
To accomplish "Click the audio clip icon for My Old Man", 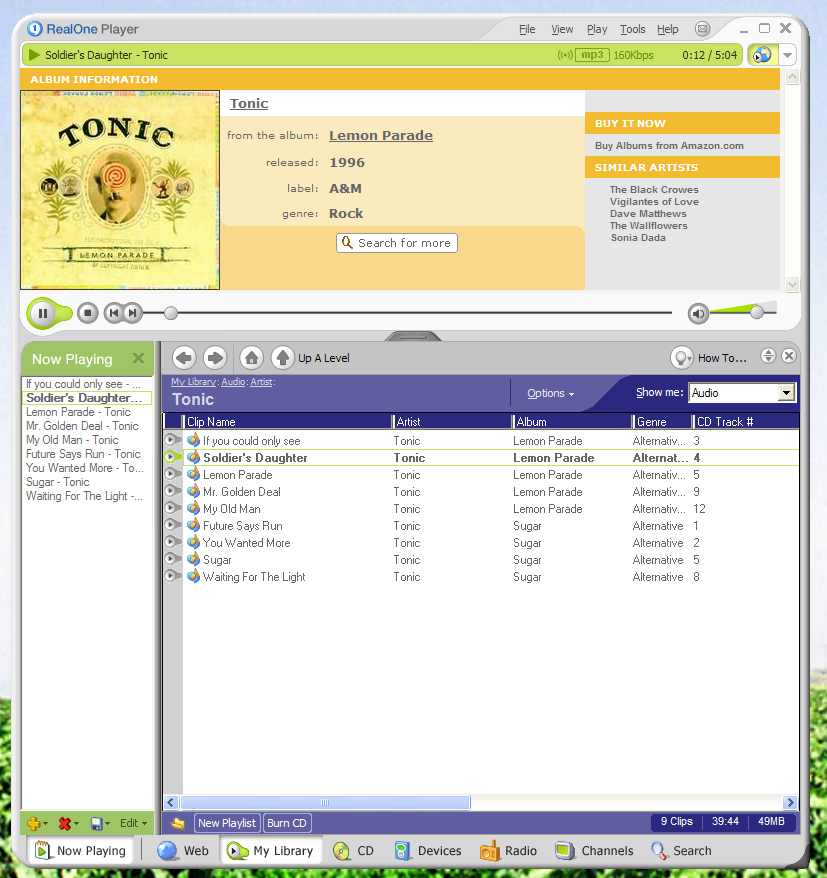I will click(x=193, y=508).
